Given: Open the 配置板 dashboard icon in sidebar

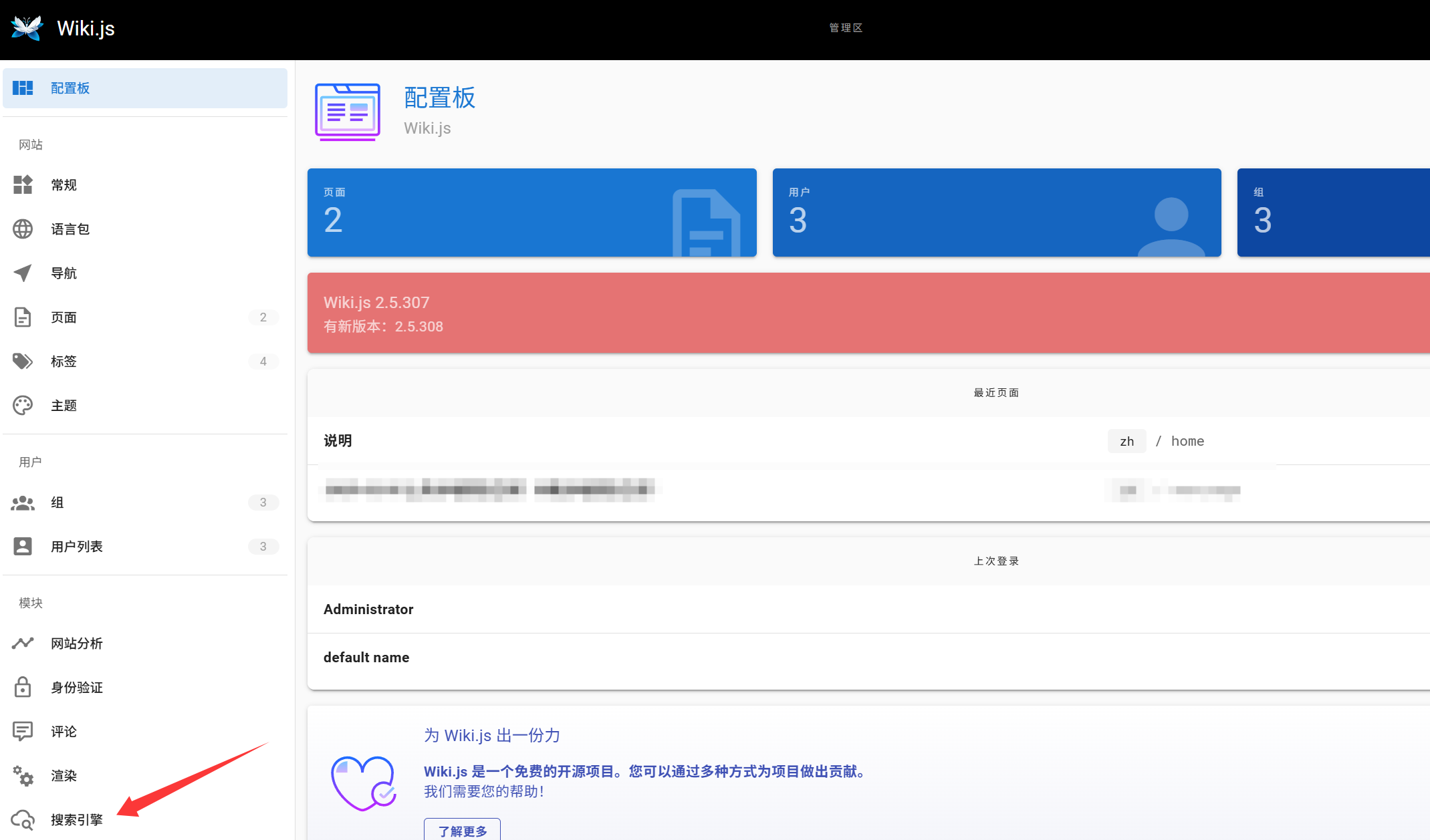Looking at the screenshot, I should tap(23, 88).
